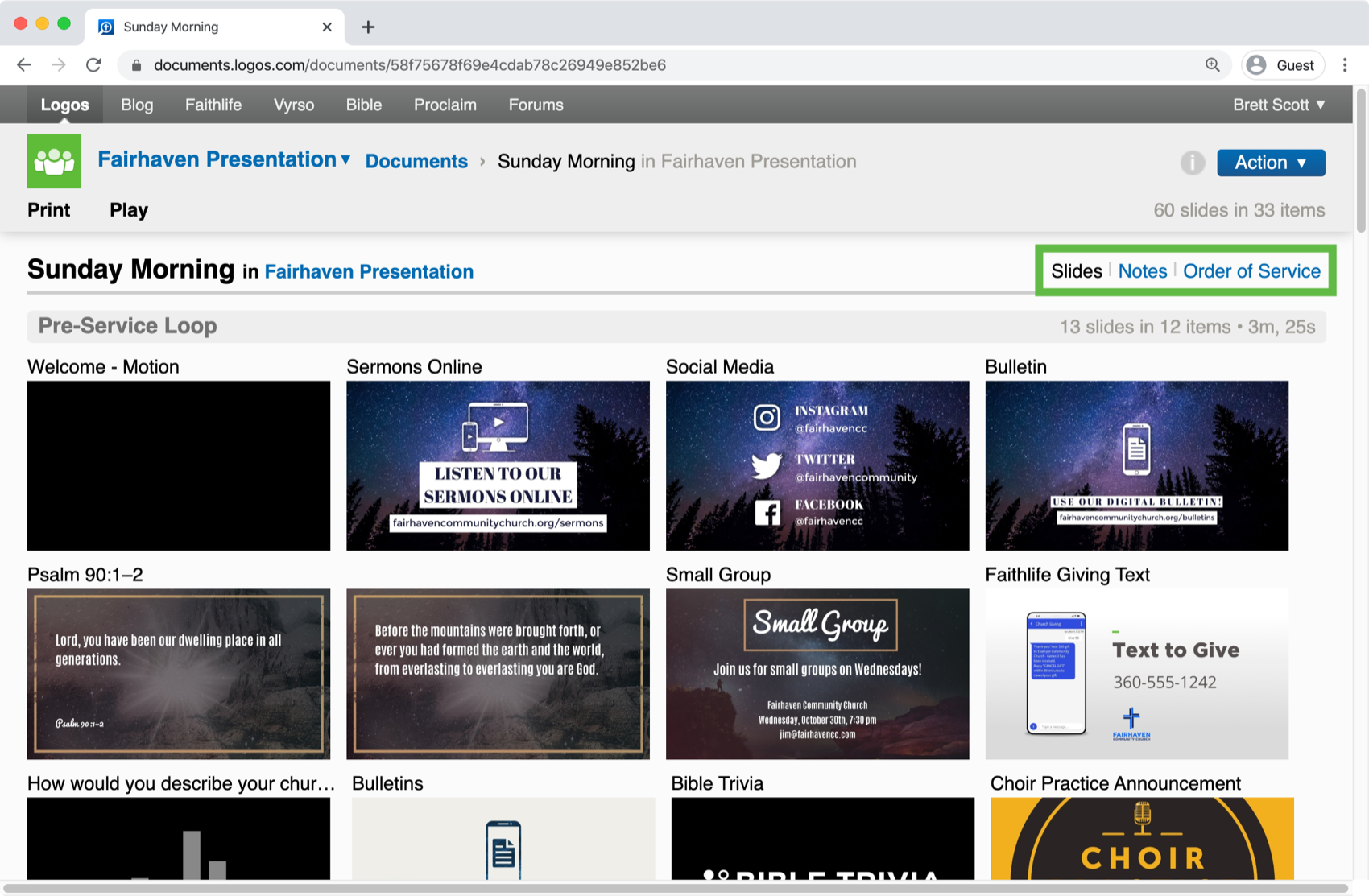Open the Welcome - Motion slide thumbnail
This screenshot has width=1369, height=896.
pos(179,466)
